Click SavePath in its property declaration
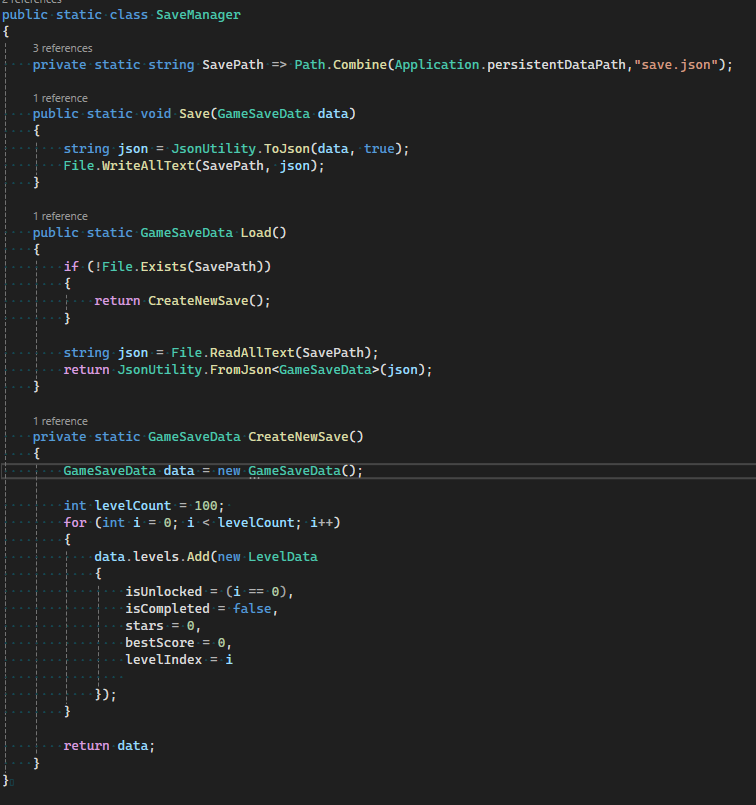The height and width of the screenshot is (805, 756). point(232,65)
